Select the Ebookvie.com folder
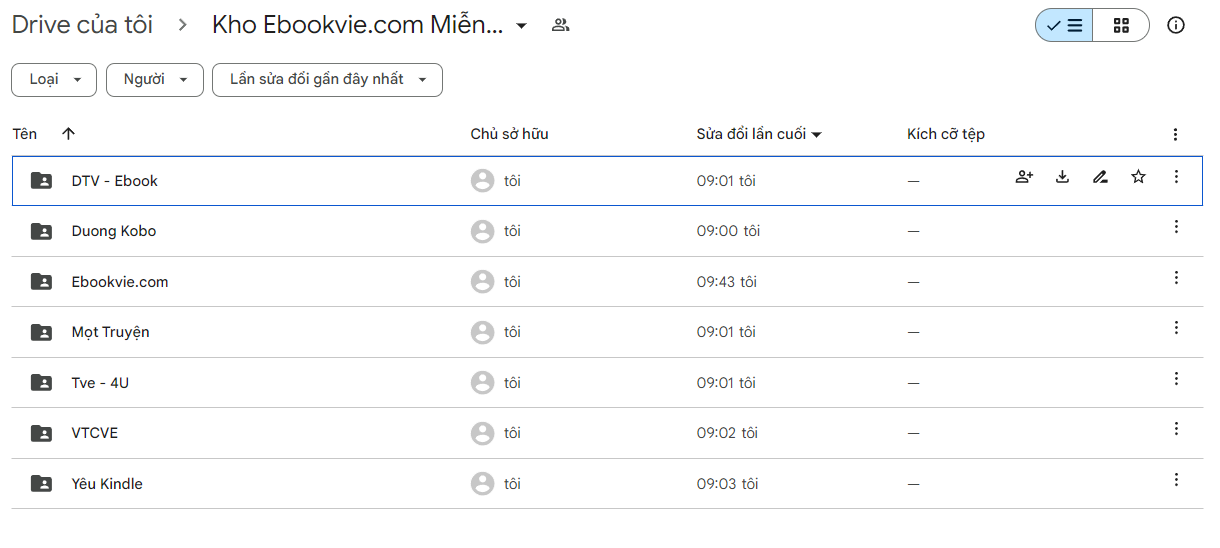This screenshot has width=1220, height=548. (x=120, y=282)
